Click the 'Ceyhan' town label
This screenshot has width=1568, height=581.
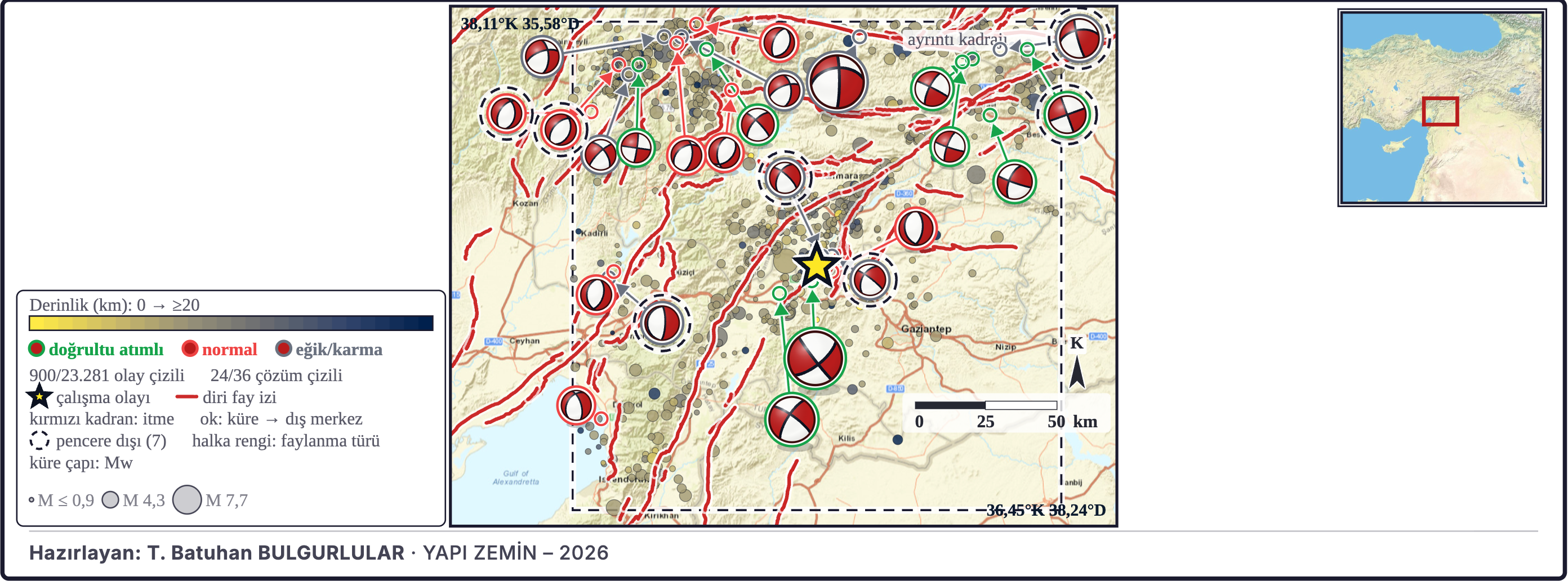[x=524, y=341]
